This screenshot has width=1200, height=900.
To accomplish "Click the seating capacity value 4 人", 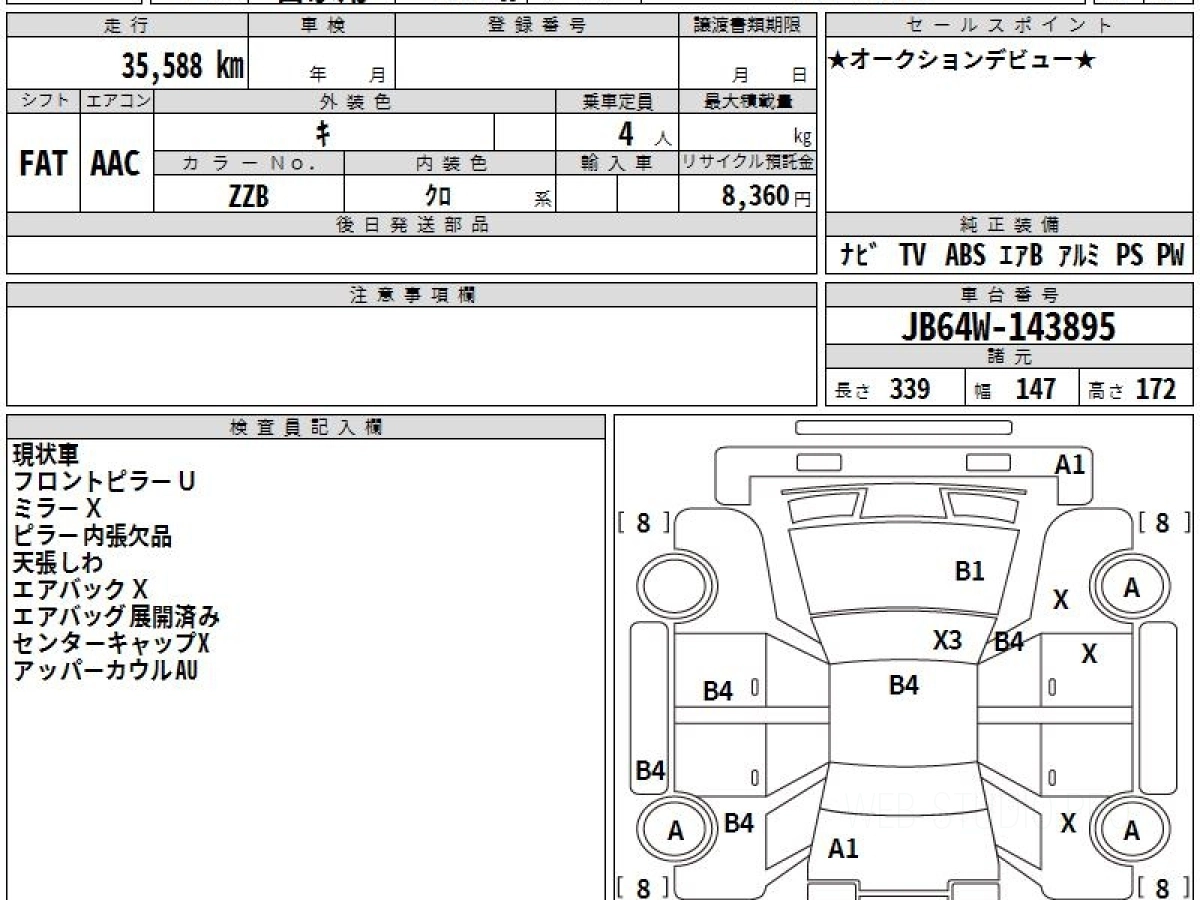I will (x=643, y=134).
